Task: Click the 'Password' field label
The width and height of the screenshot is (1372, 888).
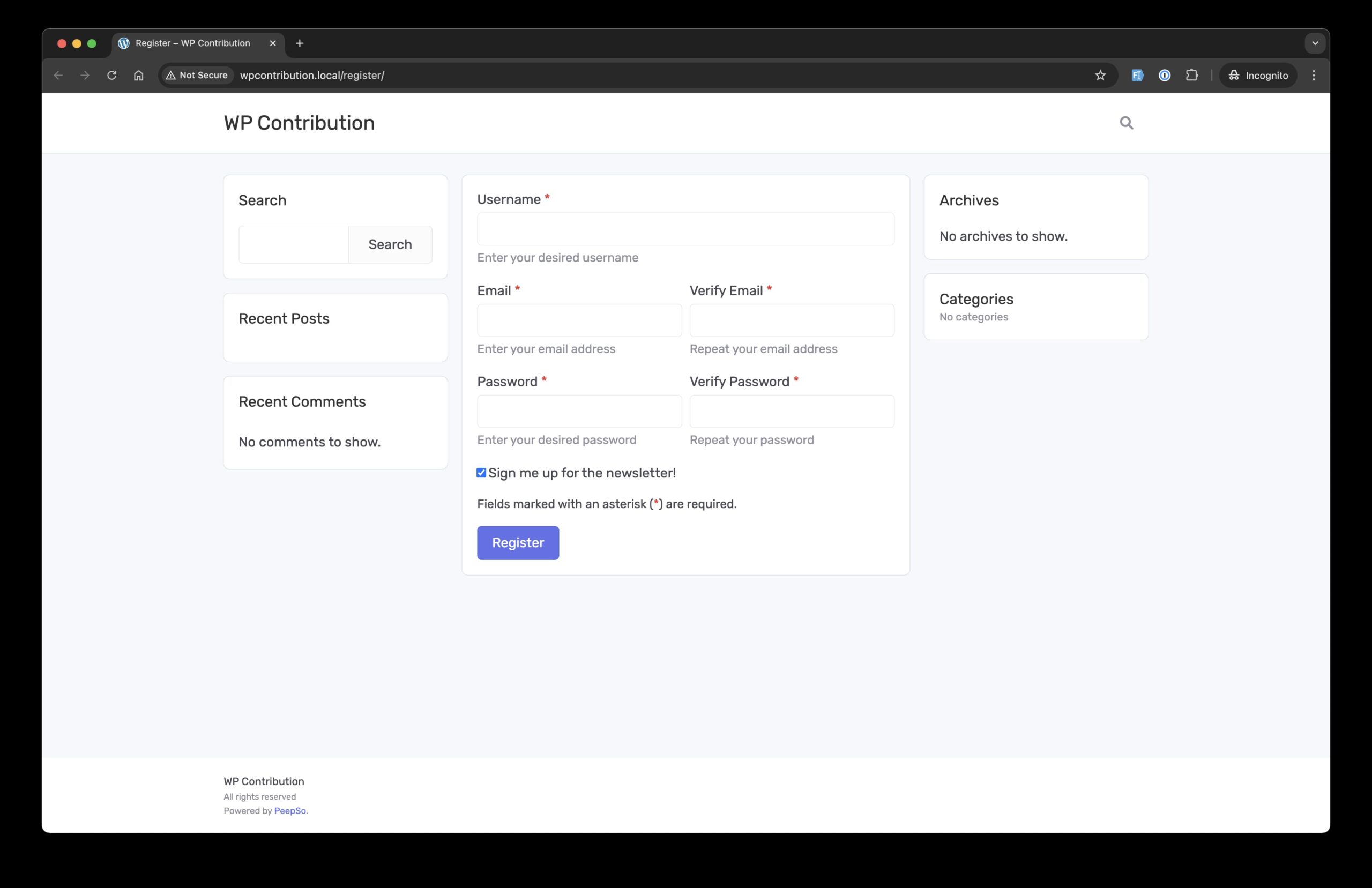Action: (x=508, y=382)
